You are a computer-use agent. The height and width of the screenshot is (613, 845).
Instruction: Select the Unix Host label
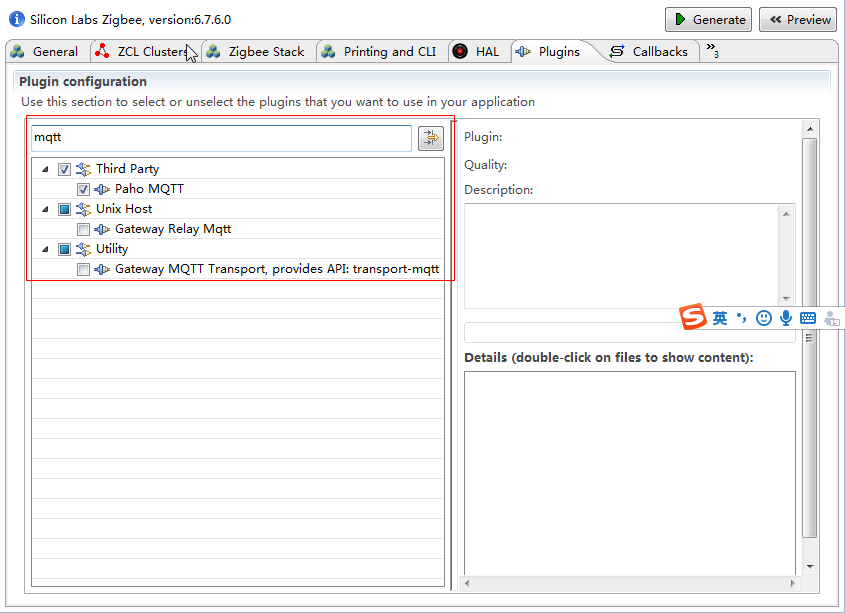[x=124, y=209]
